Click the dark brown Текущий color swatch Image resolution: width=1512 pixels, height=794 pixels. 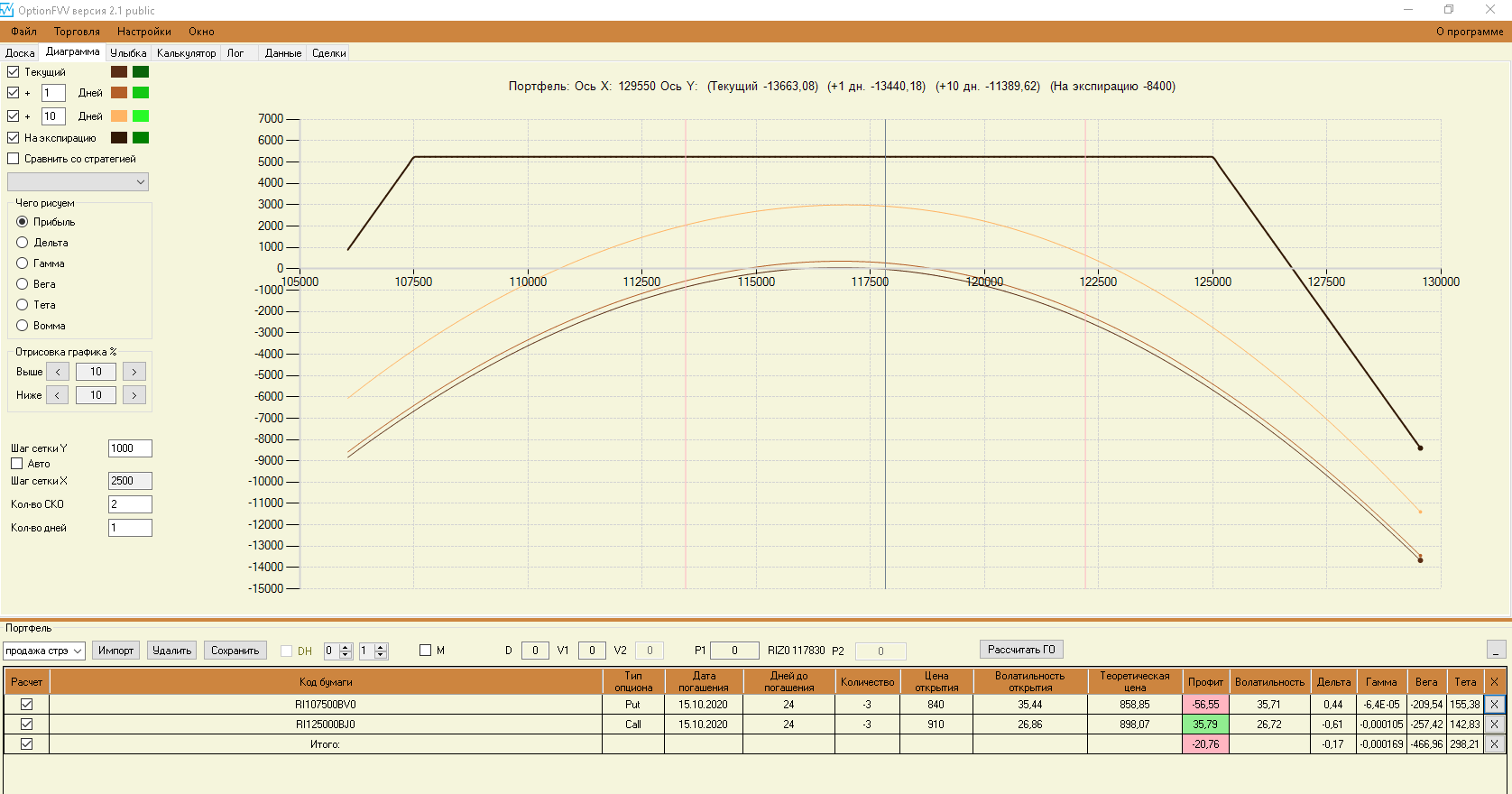pos(119,72)
